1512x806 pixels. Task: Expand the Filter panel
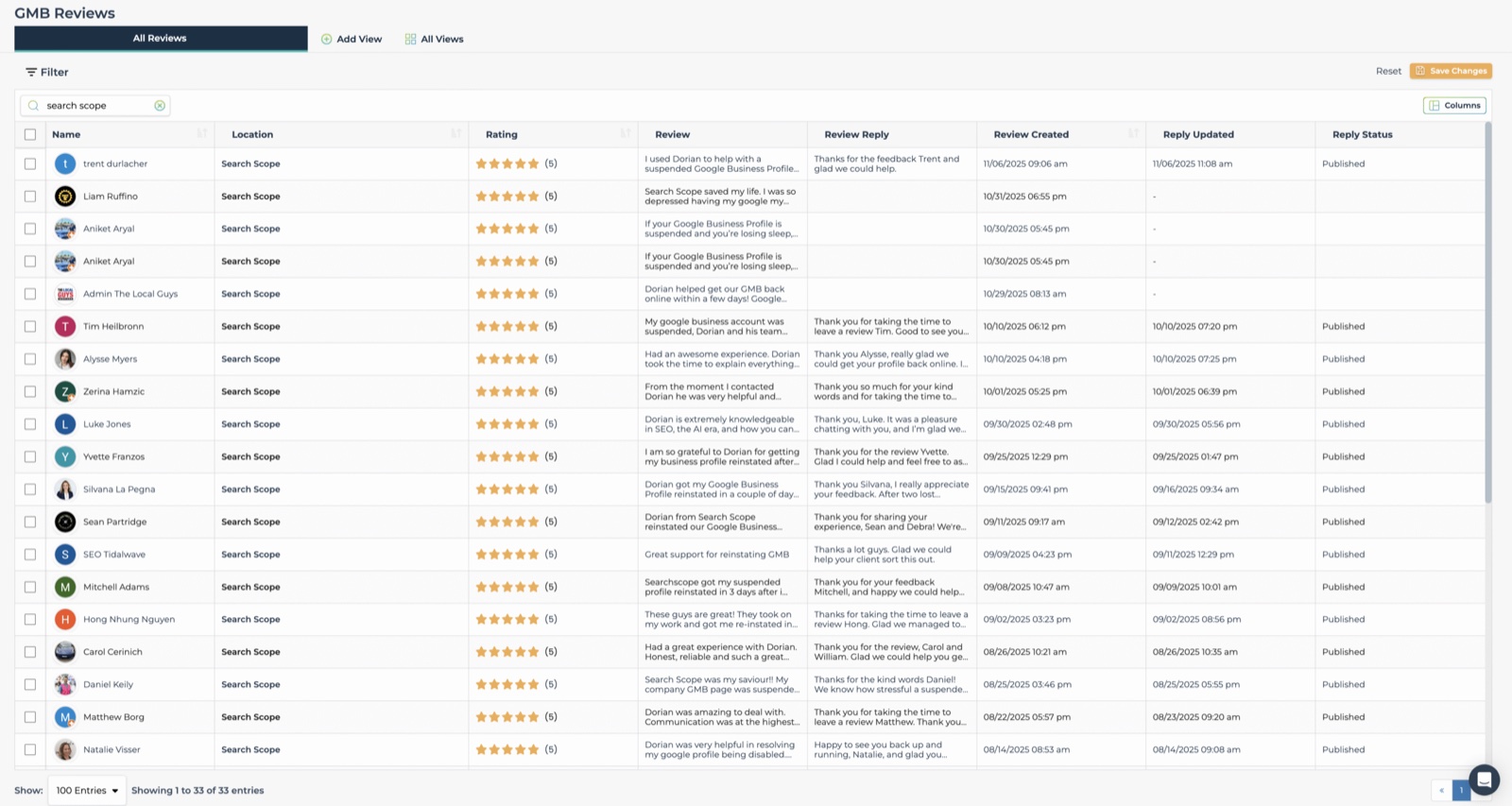point(47,72)
